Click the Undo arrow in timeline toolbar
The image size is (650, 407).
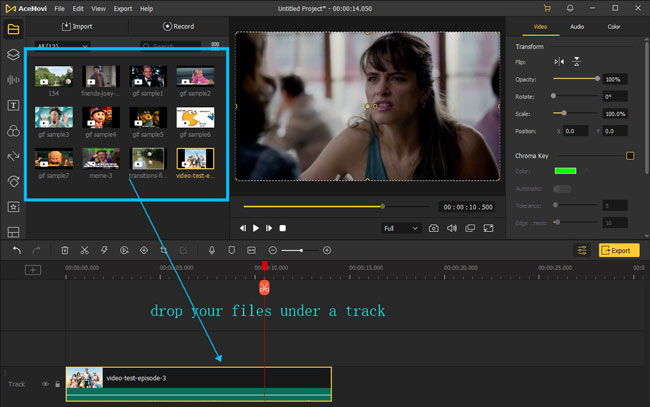click(x=17, y=250)
